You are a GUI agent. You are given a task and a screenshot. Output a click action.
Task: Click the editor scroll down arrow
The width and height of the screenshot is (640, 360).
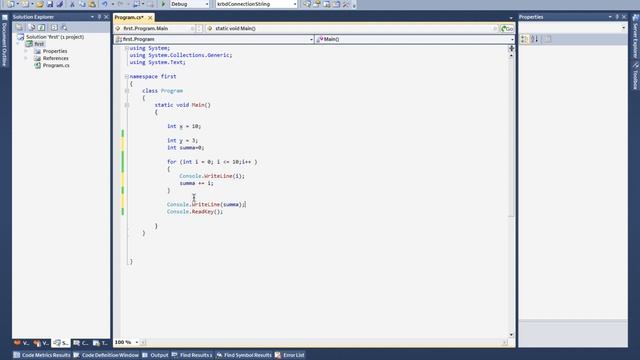click(511, 334)
